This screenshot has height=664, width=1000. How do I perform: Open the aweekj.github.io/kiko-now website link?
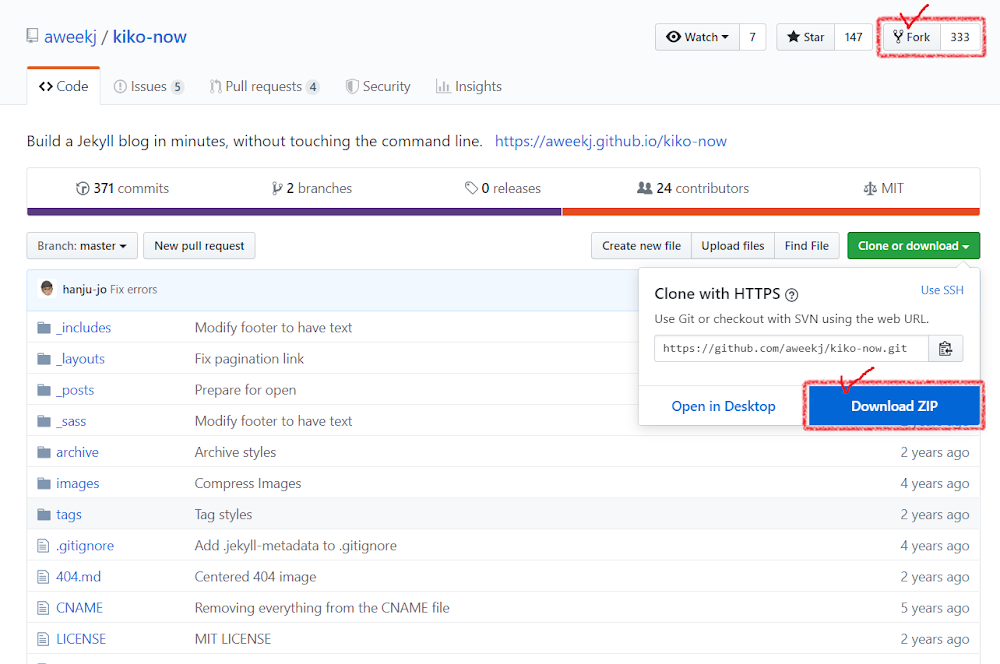point(610,141)
